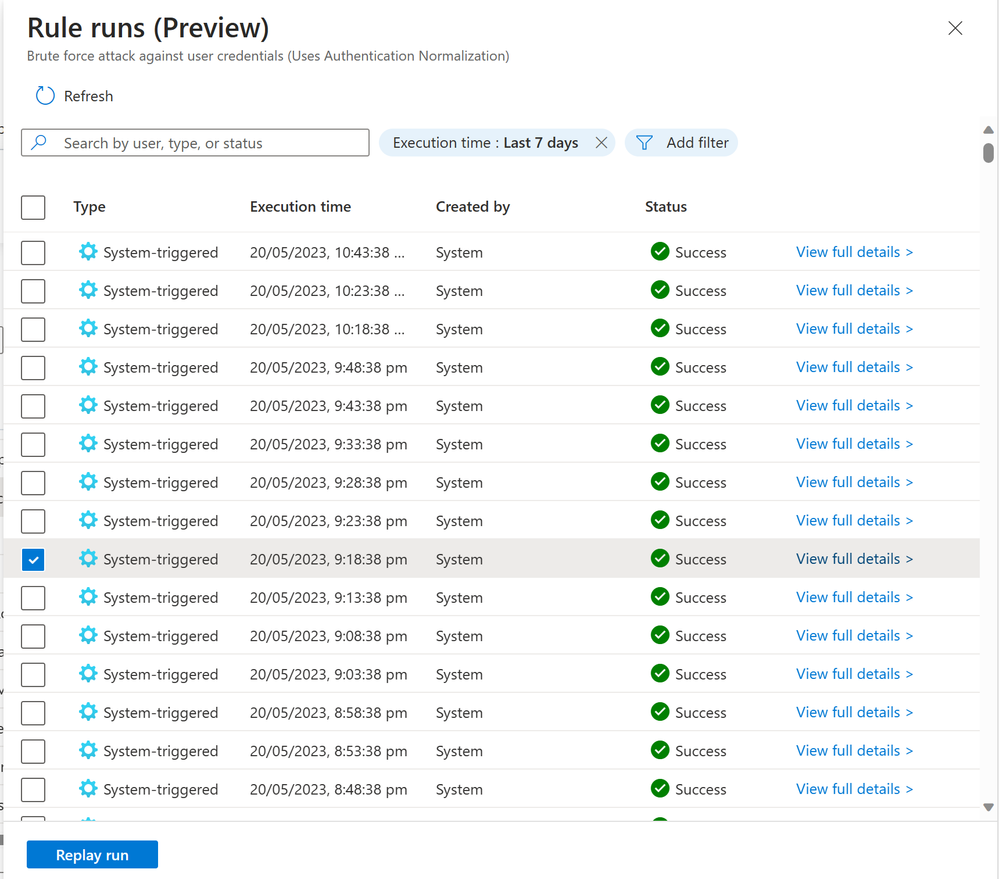Click the Replay run button

click(x=92, y=854)
